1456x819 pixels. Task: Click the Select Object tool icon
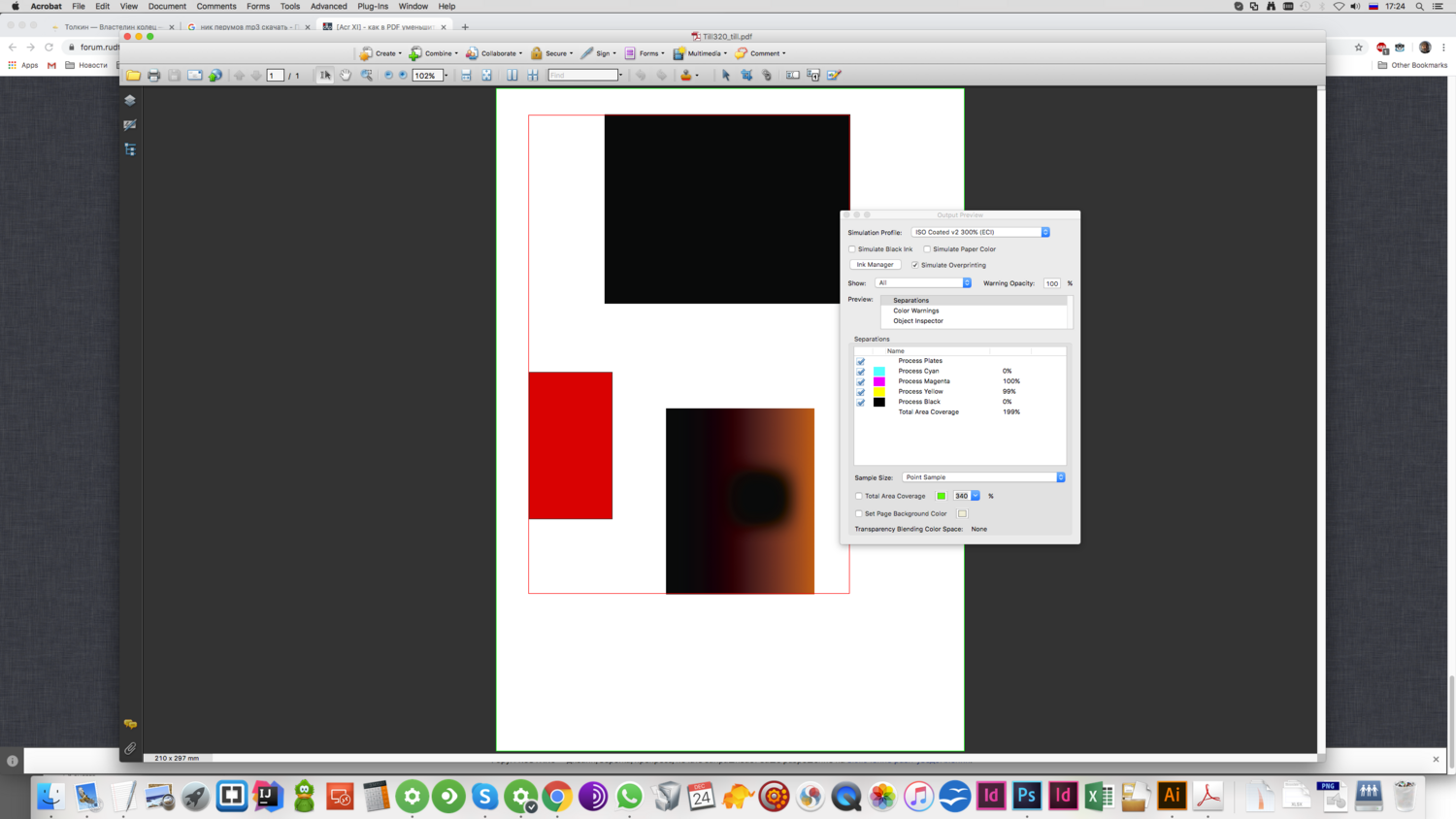(x=726, y=75)
